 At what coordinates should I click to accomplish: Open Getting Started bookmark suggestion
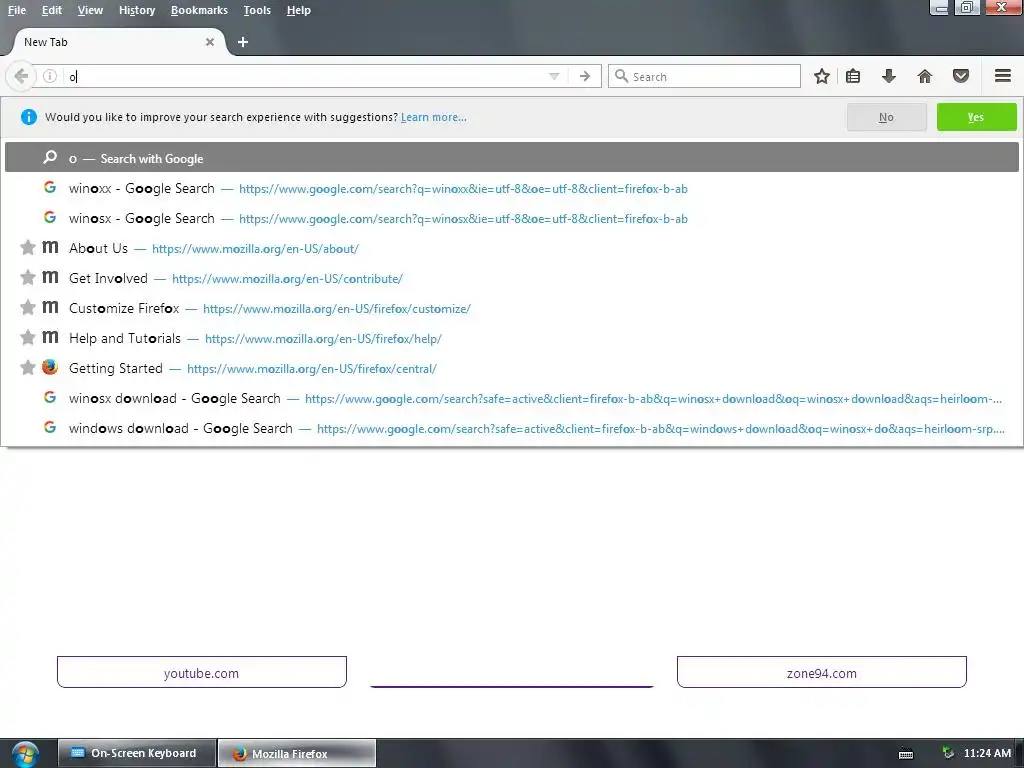coord(511,369)
